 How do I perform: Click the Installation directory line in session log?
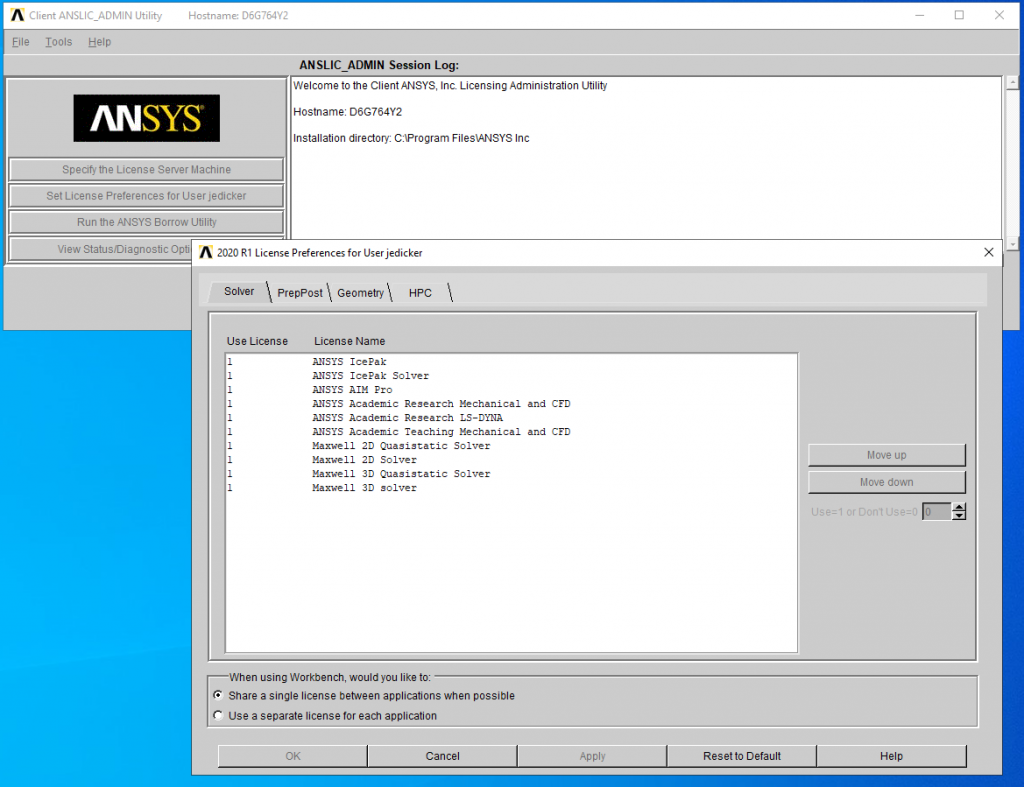[411, 138]
